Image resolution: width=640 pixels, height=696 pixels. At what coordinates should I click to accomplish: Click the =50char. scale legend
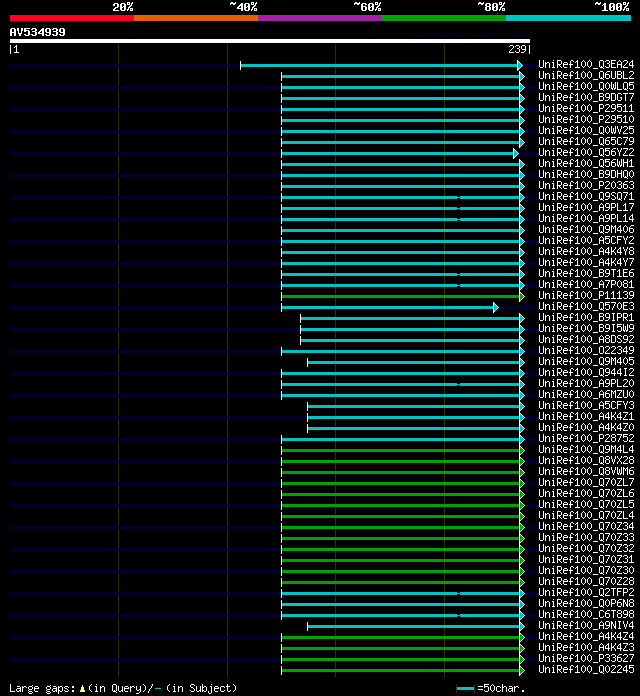coord(491,688)
